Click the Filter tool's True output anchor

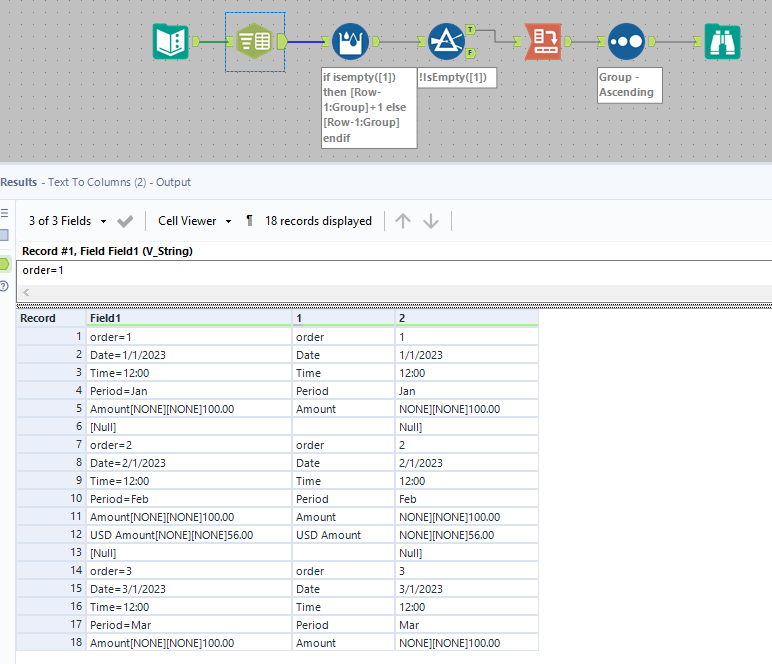470,31
